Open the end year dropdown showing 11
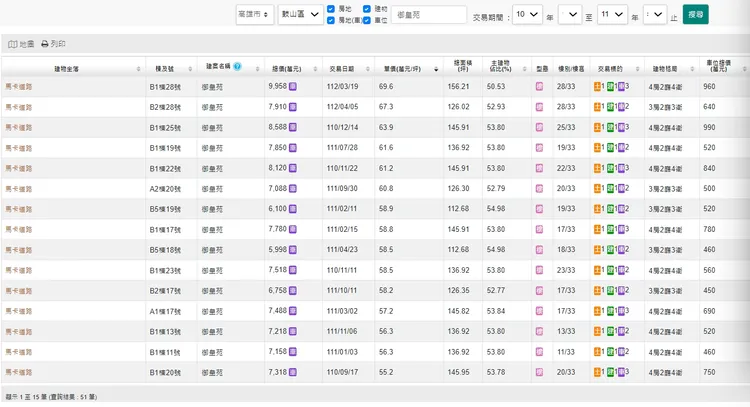 pyautogui.click(x=612, y=15)
